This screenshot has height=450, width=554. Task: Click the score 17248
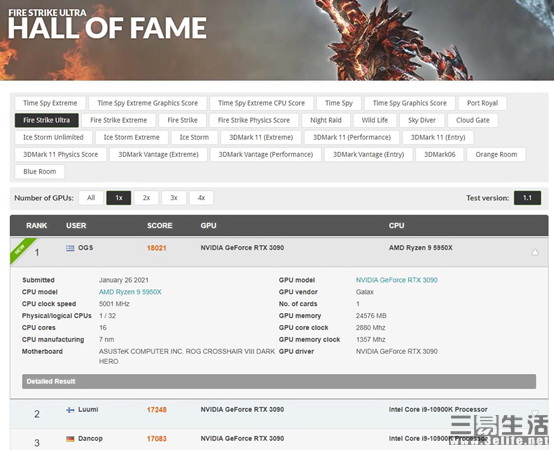tap(157, 410)
